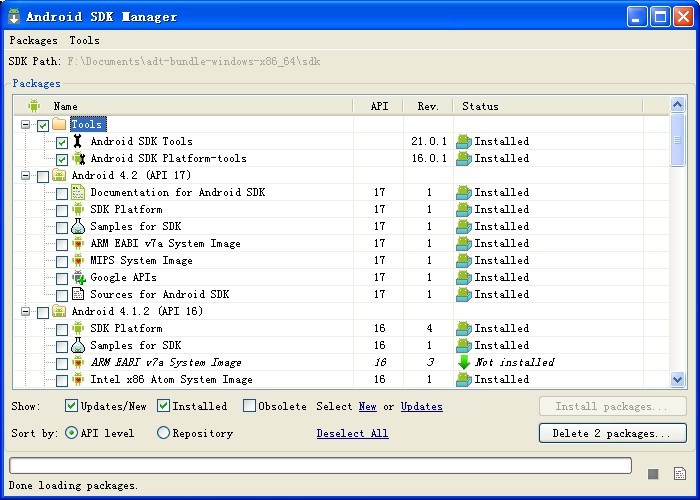Click the API 17 ARM EABI v7a icon
The image size is (700, 500).
tap(78, 243)
